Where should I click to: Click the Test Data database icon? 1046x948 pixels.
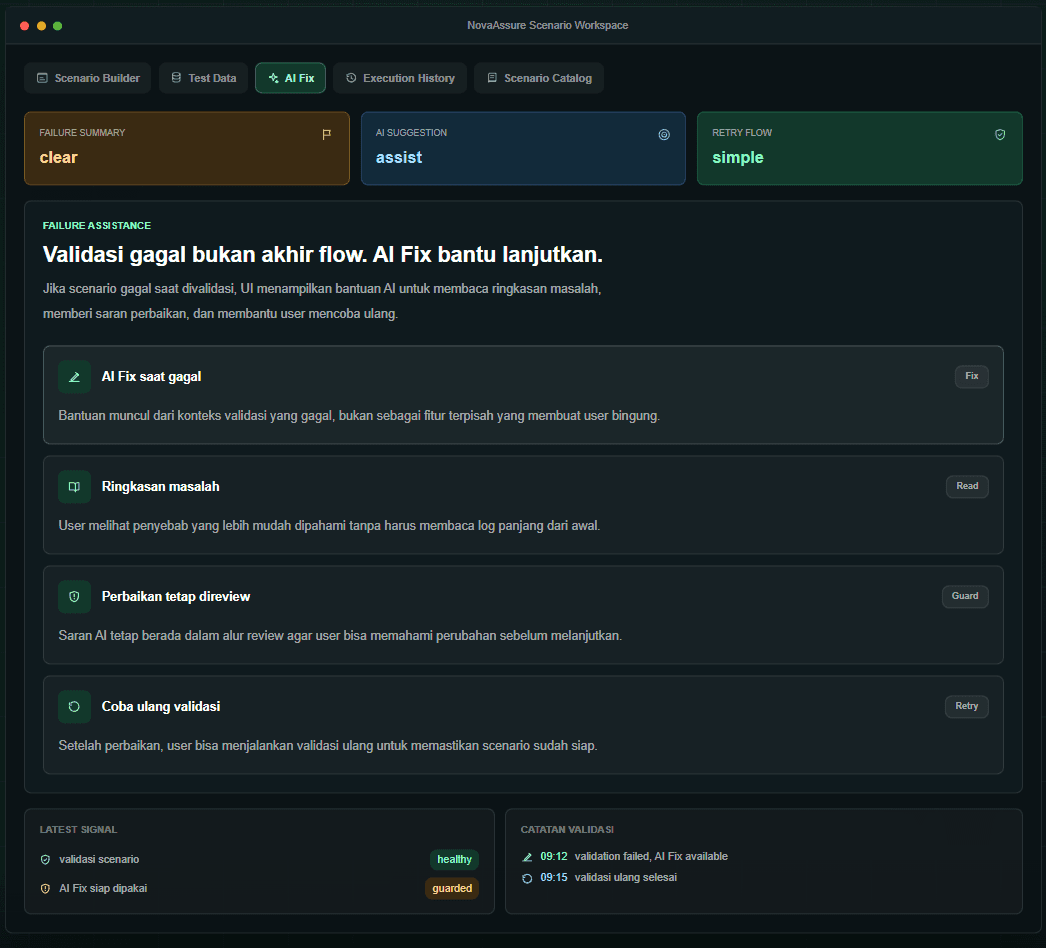pyautogui.click(x=176, y=78)
